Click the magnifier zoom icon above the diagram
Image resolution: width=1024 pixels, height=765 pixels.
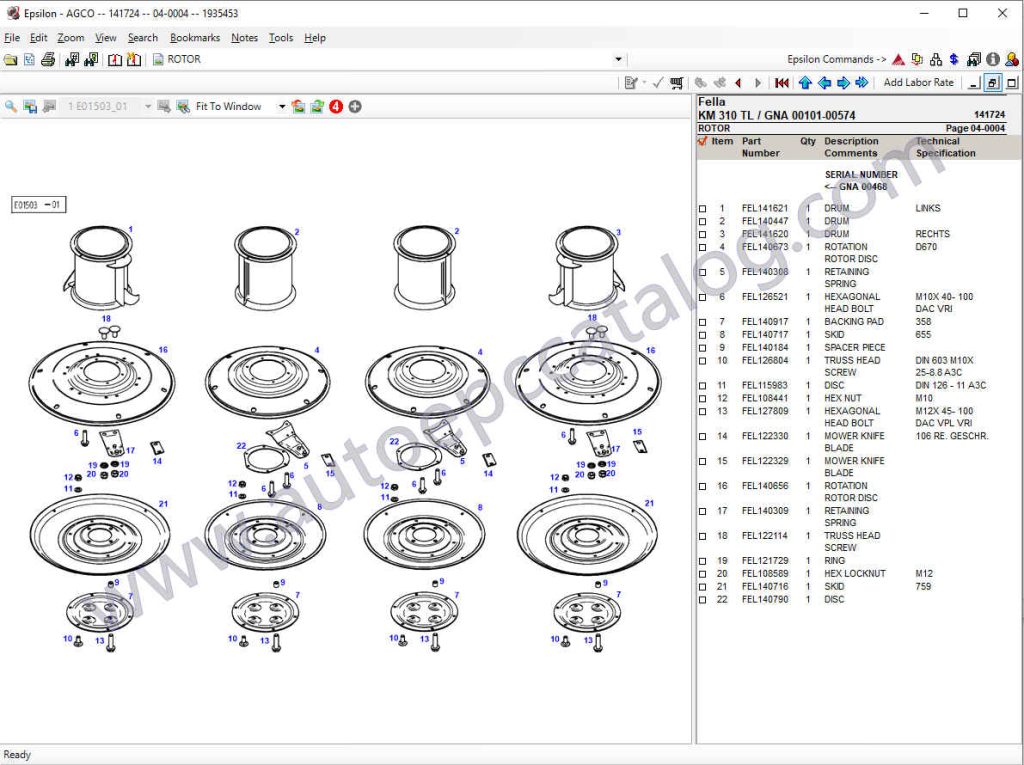tap(11, 107)
